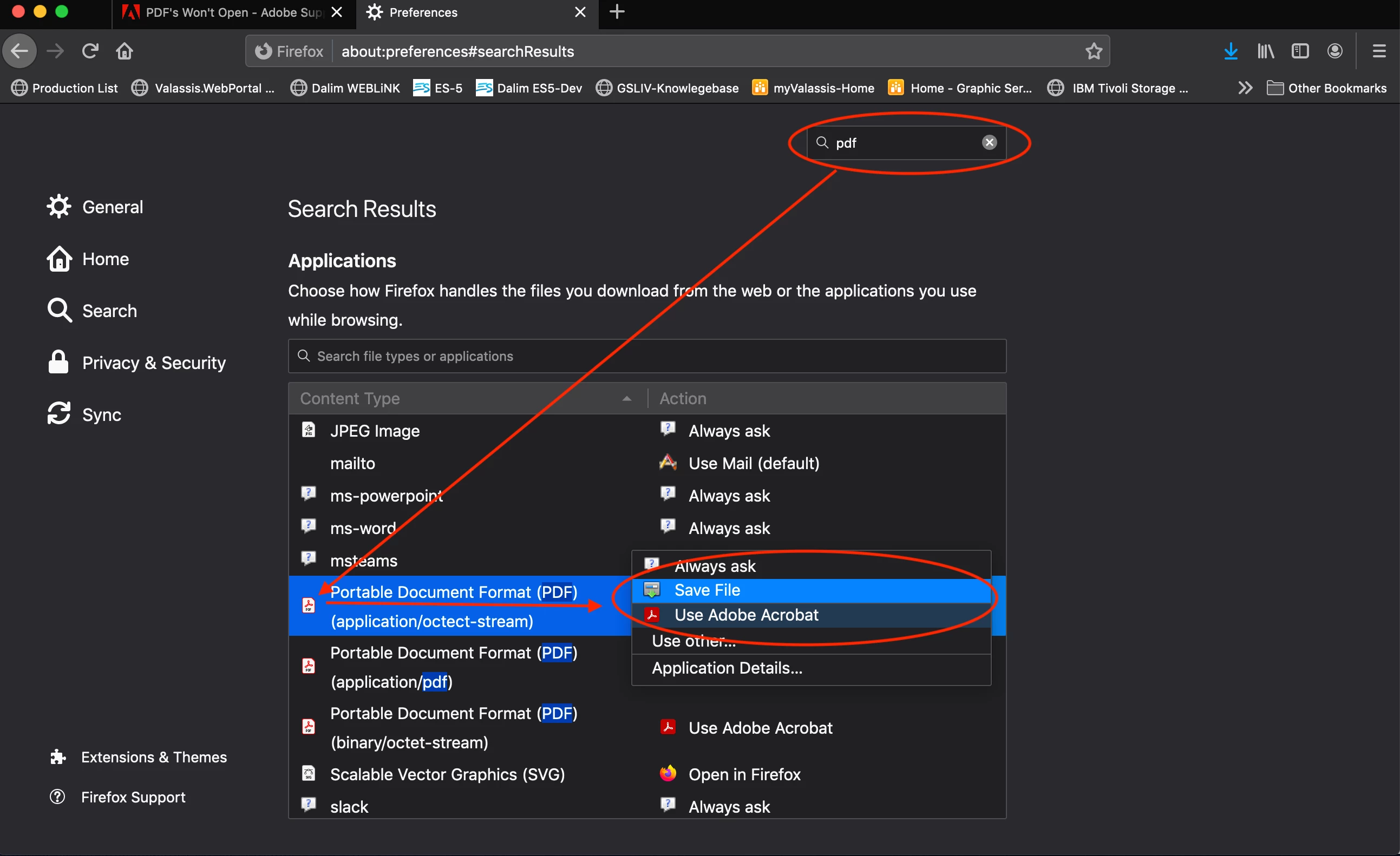Image resolution: width=1400 pixels, height=856 pixels.
Task: Open the Firefox account icon
Action: [1334, 51]
